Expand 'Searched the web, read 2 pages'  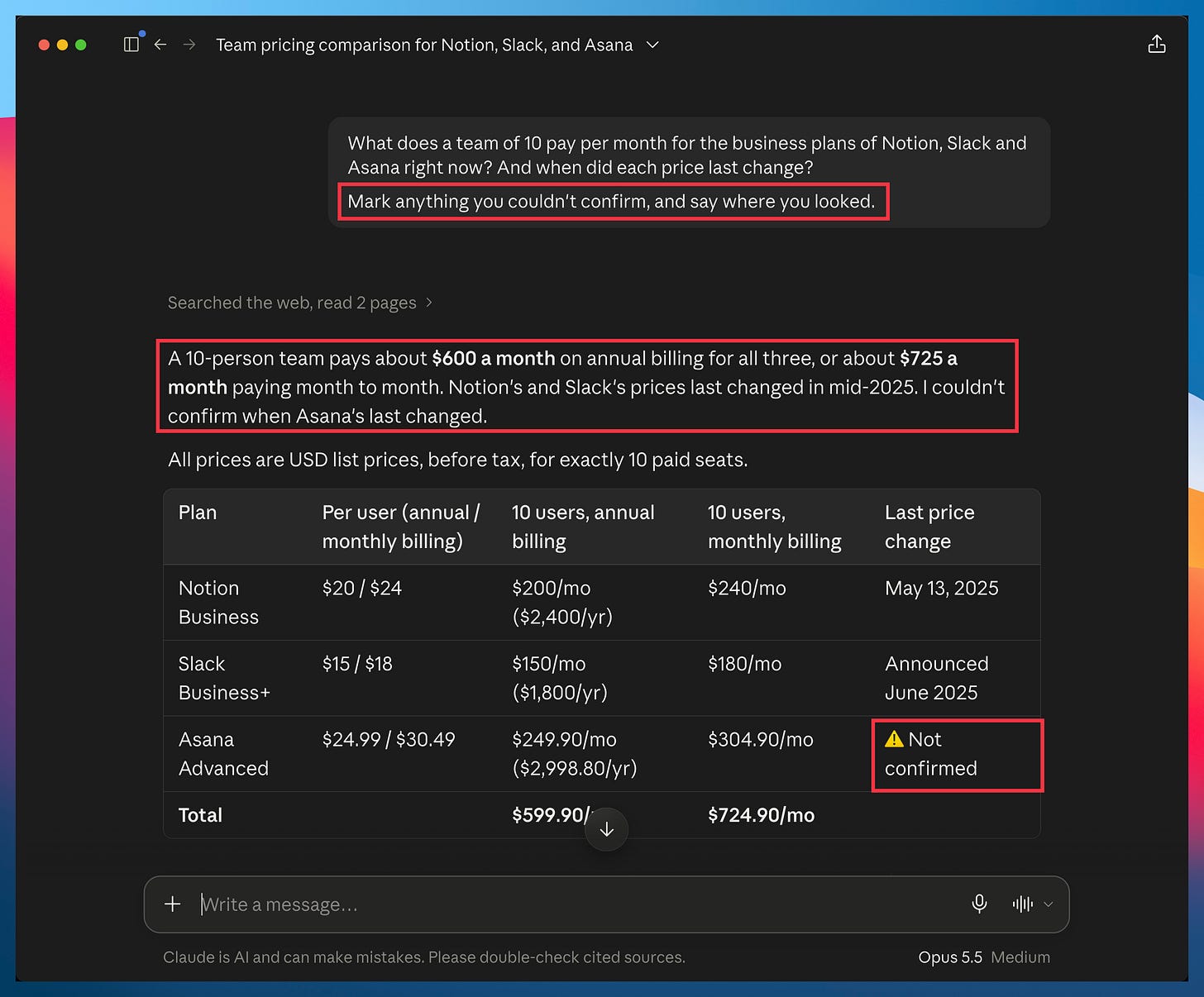[x=300, y=303]
